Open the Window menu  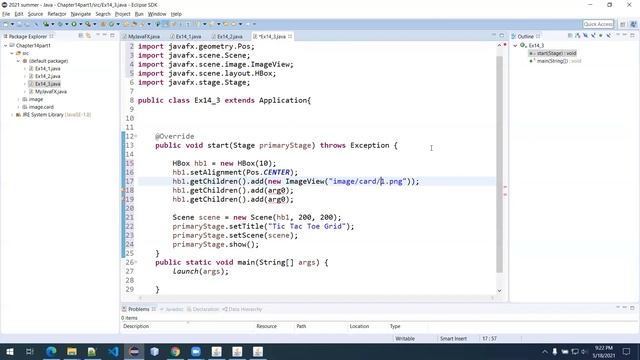(157, 14)
